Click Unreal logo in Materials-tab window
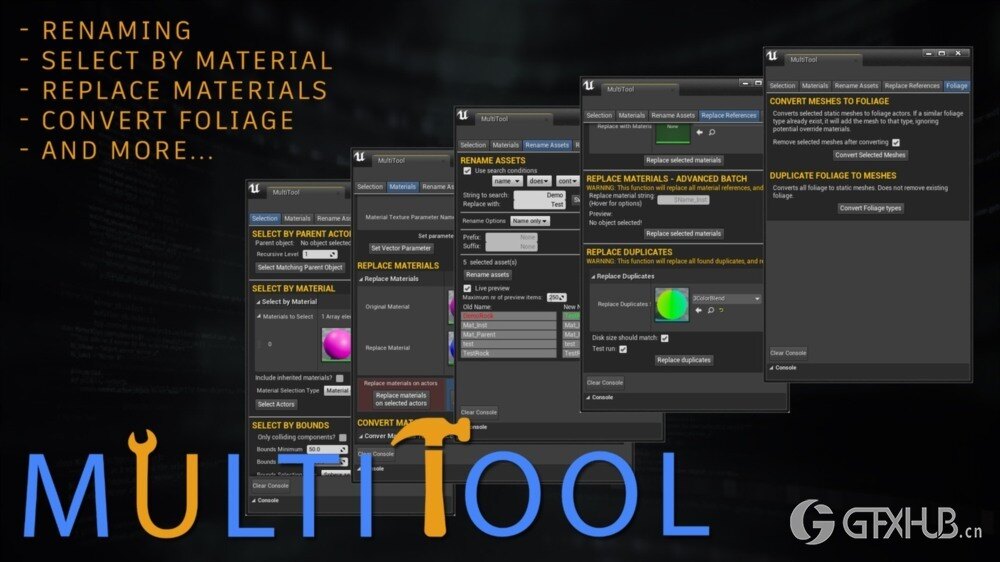 (360, 157)
